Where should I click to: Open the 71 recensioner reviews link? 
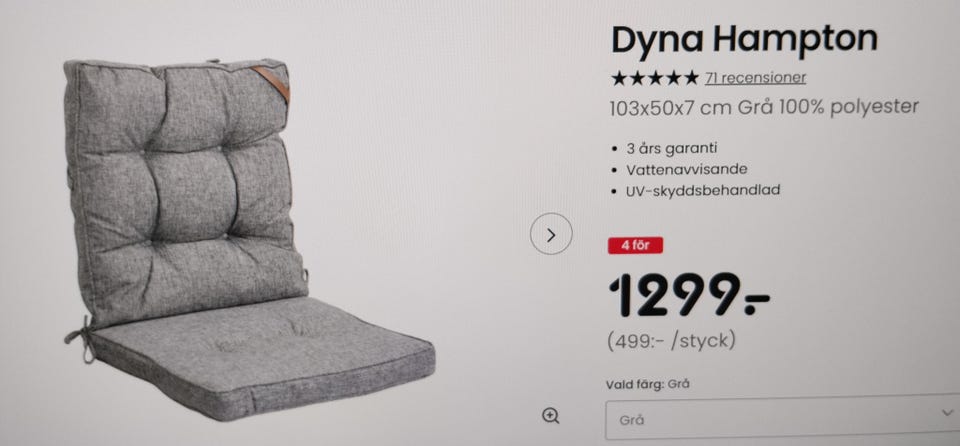pos(756,78)
